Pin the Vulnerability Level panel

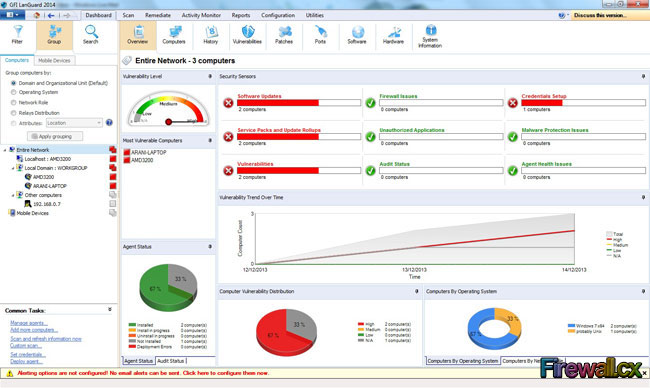(210, 76)
